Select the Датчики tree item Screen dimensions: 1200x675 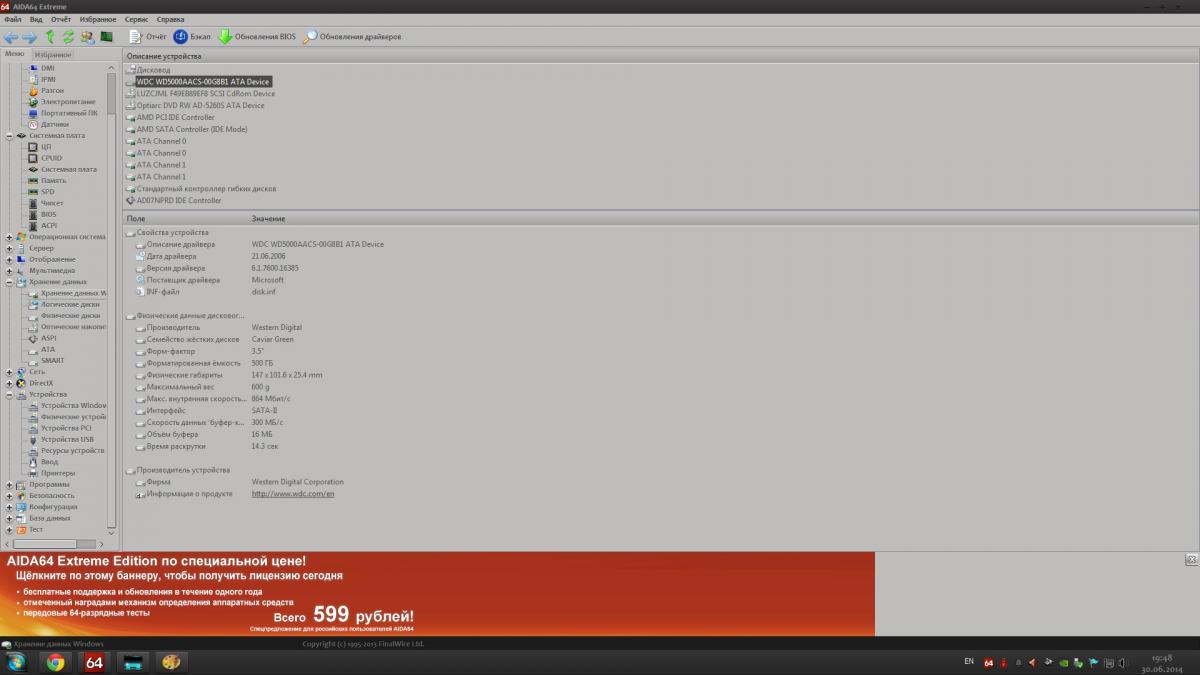(x=55, y=124)
